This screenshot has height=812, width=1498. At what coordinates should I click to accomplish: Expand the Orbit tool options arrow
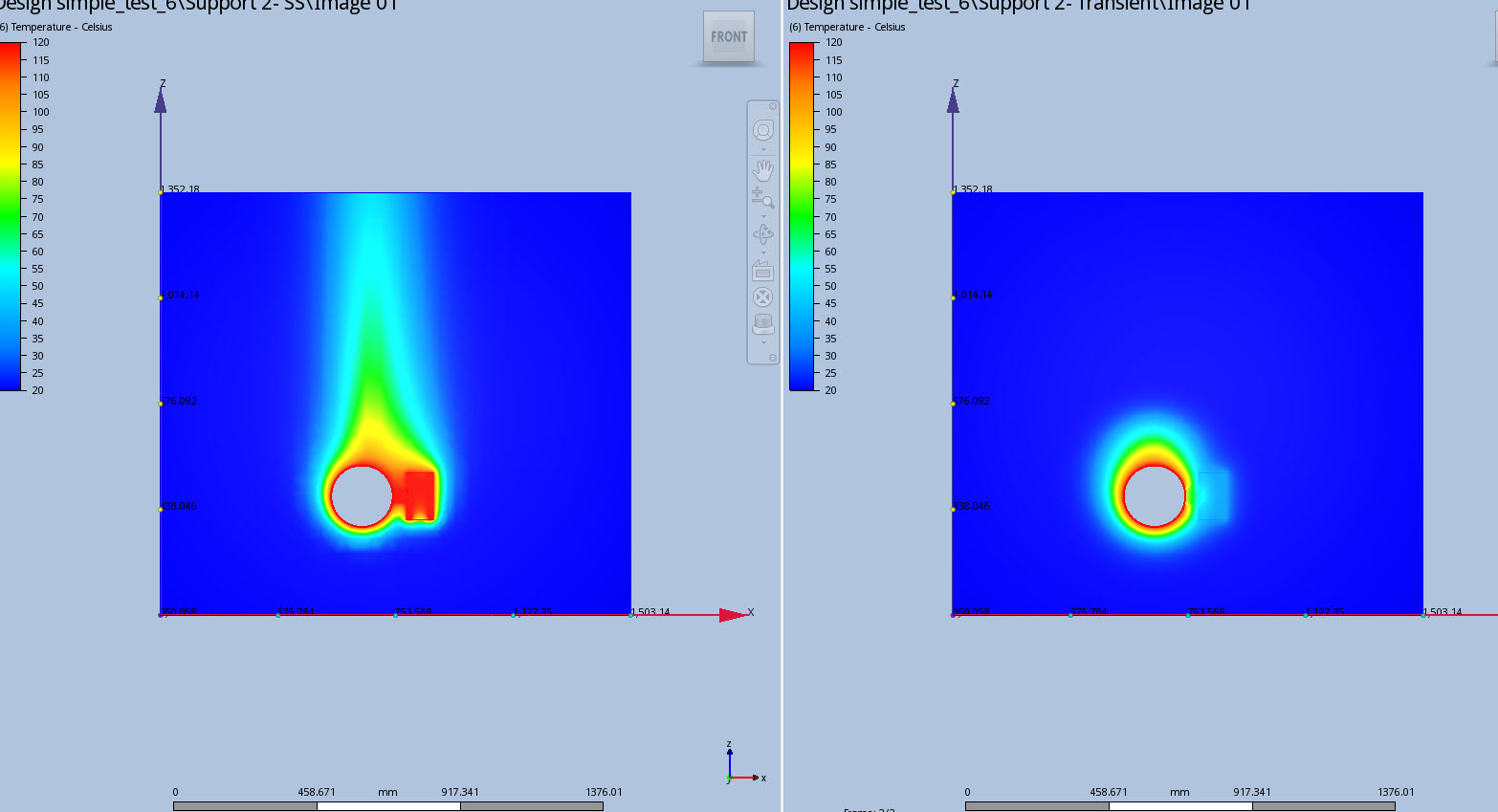[762, 149]
